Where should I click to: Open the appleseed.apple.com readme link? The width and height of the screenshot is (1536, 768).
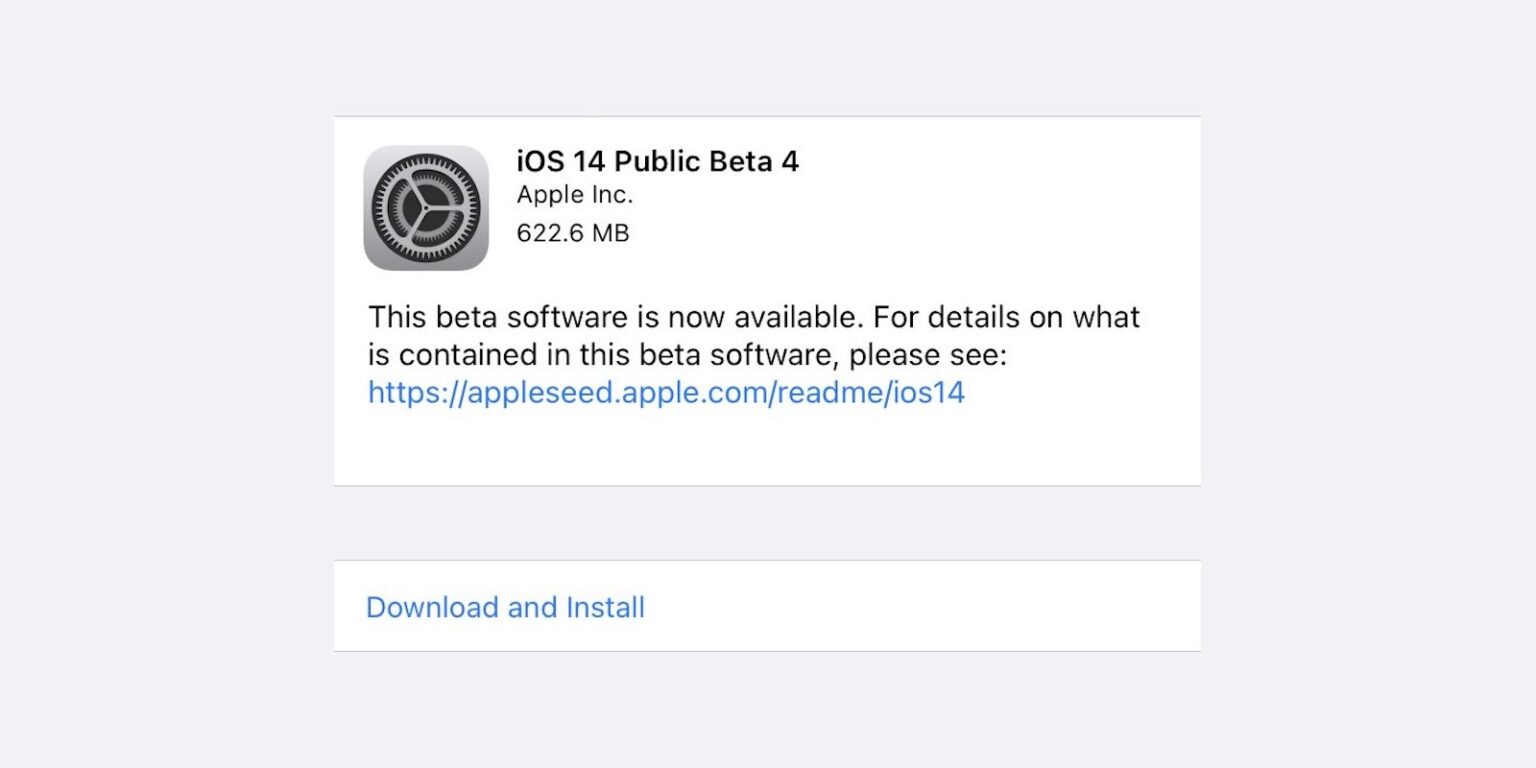click(x=666, y=392)
